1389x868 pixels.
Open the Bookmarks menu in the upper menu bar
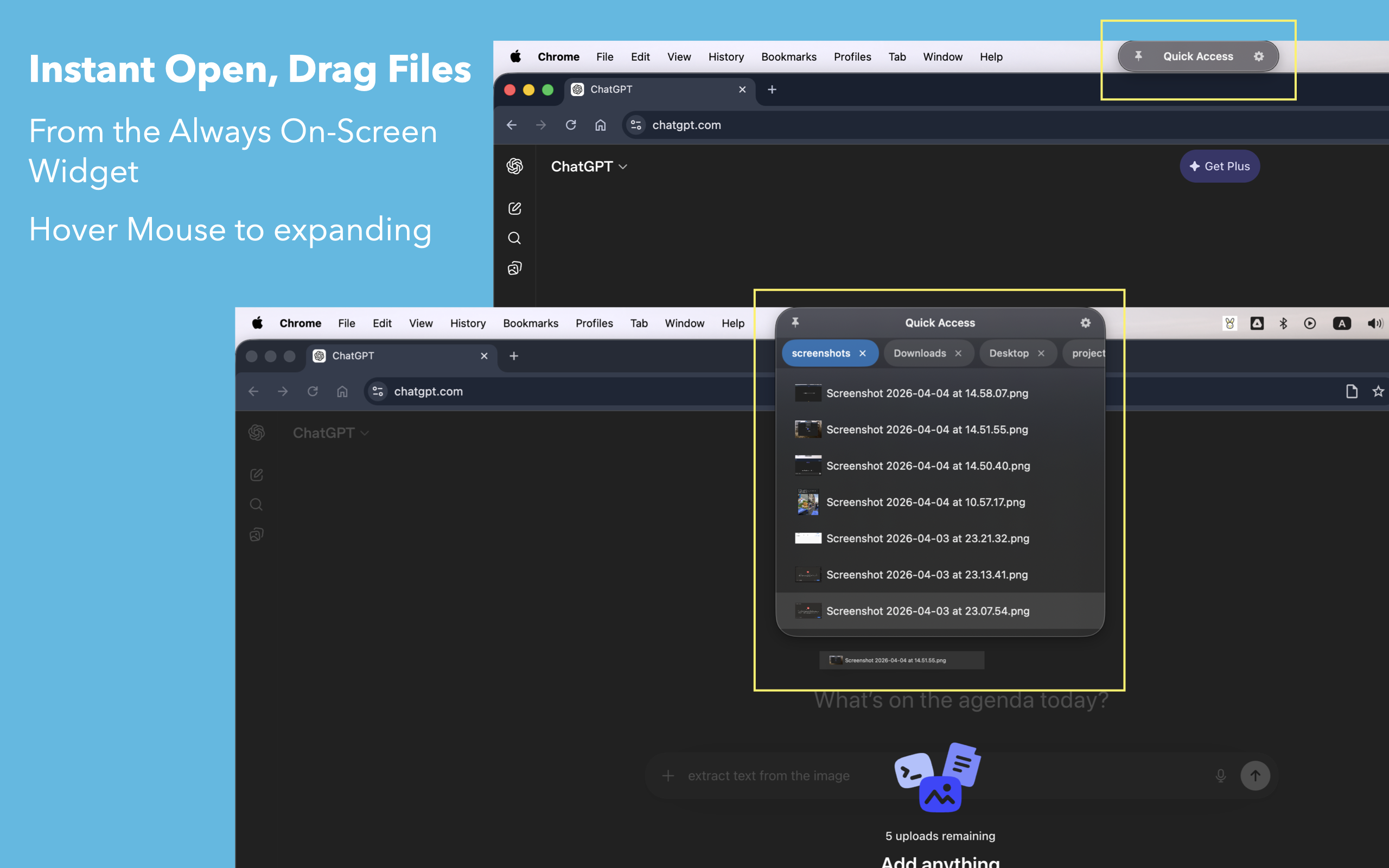tap(788, 57)
